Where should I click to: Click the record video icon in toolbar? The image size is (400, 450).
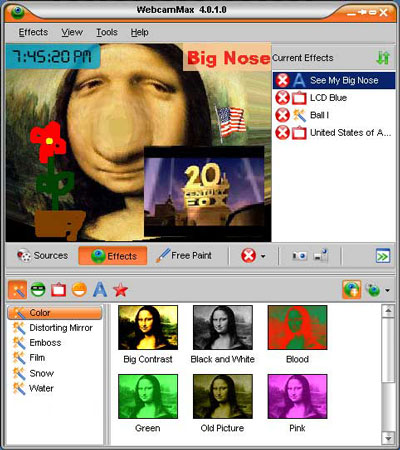(321, 256)
